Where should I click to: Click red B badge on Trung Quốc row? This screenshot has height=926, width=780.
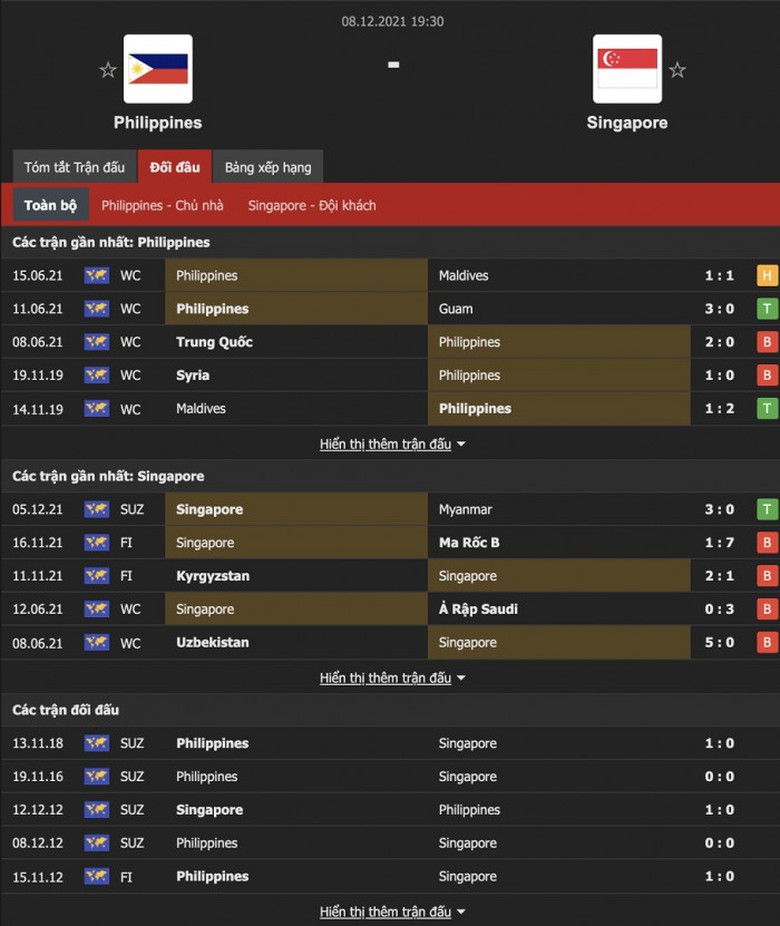[767, 342]
